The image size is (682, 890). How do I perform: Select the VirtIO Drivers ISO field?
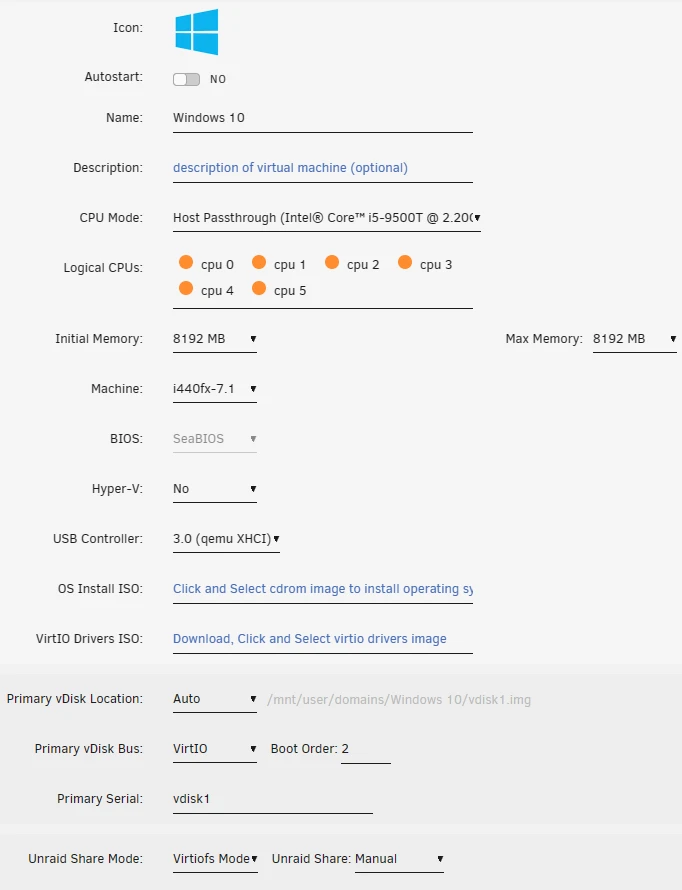pos(322,639)
